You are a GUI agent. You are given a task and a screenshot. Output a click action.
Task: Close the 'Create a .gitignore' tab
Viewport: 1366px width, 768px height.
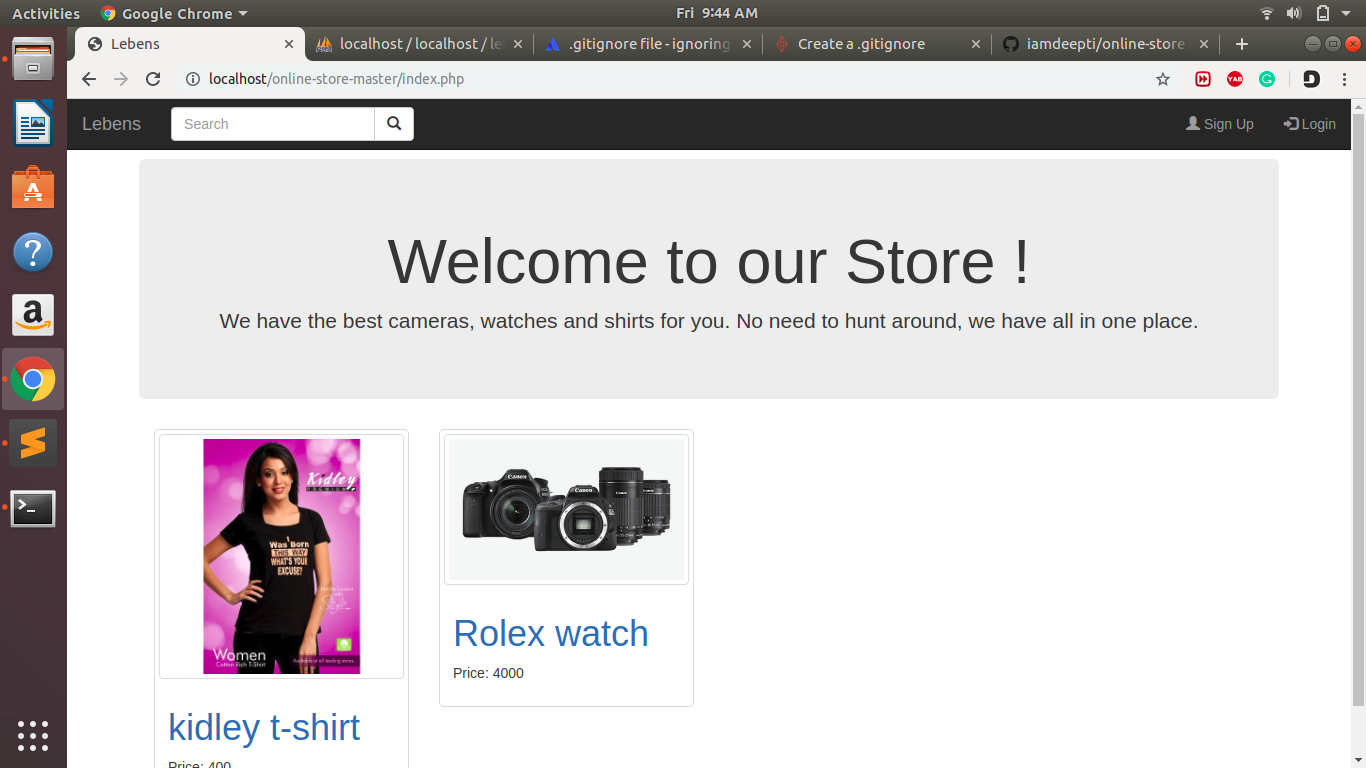pyautogui.click(x=976, y=44)
